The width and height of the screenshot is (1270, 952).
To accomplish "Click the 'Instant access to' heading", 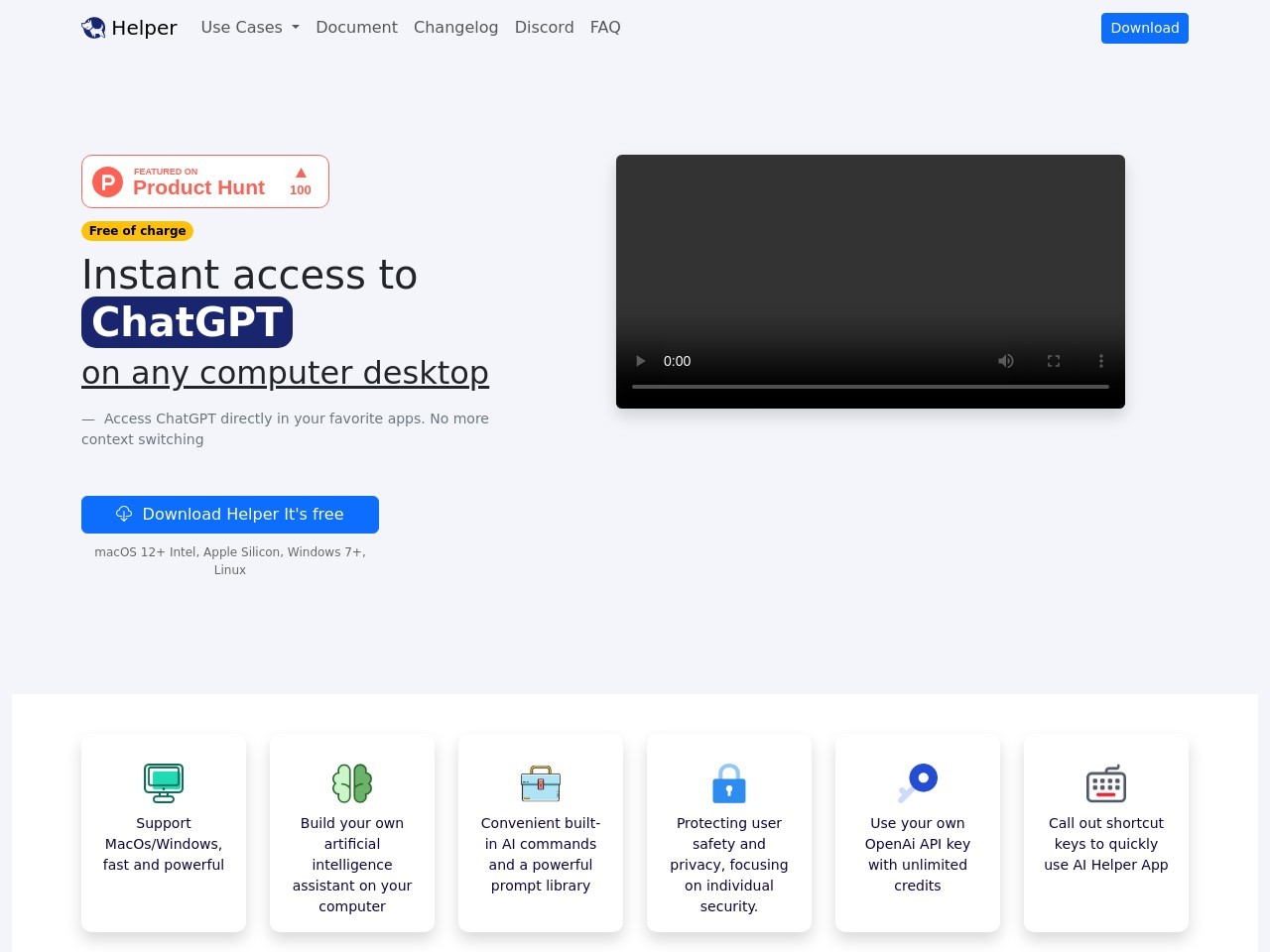I will 249,275.
